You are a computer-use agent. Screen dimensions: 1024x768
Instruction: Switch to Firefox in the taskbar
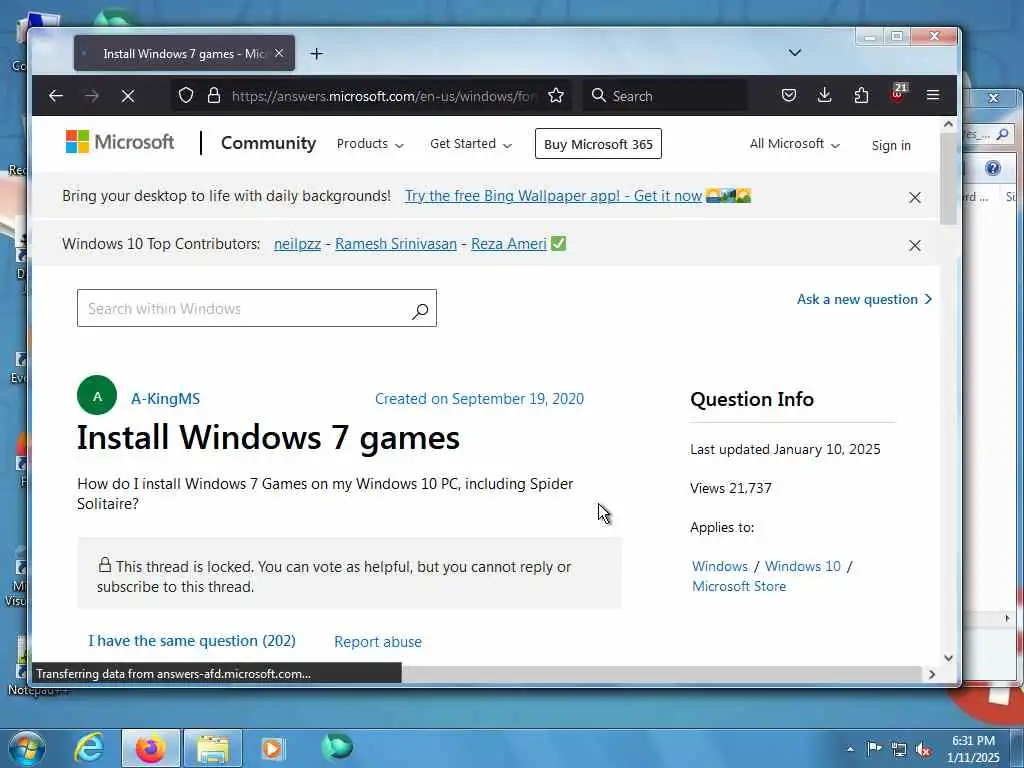click(x=150, y=748)
